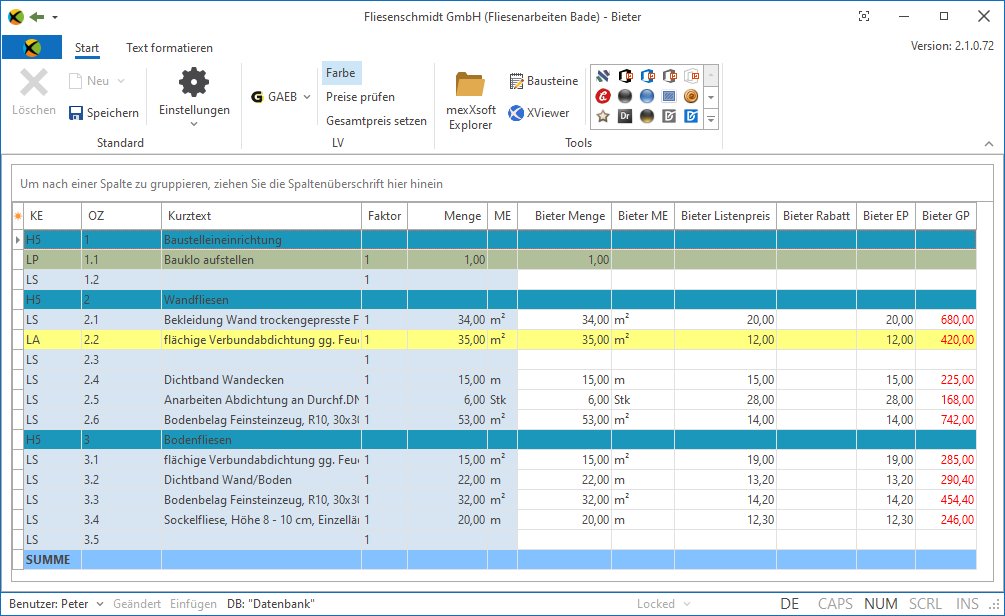
Task: Click the Sockelfliese row 3.4
Action: point(500,520)
